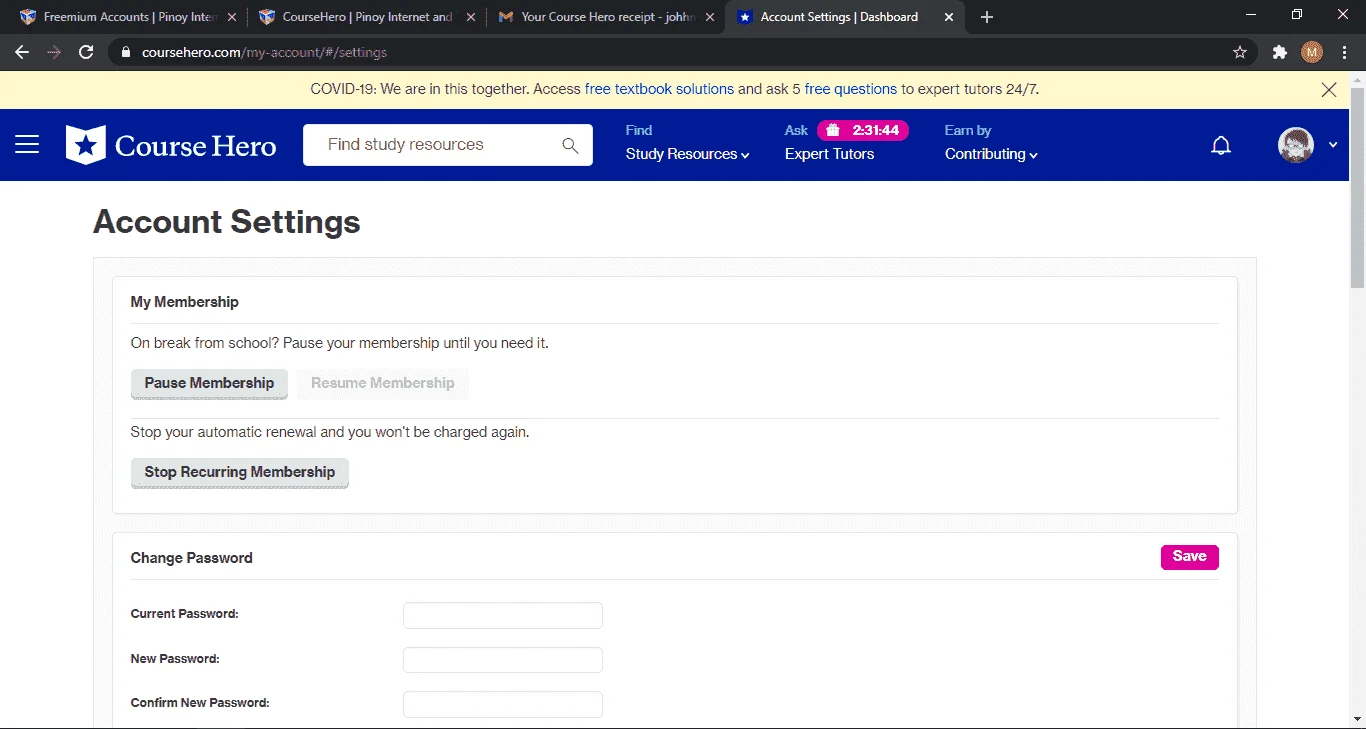This screenshot has height=729, width=1366.
Task: Close the Course Hero receipt tab
Action: 710,17
